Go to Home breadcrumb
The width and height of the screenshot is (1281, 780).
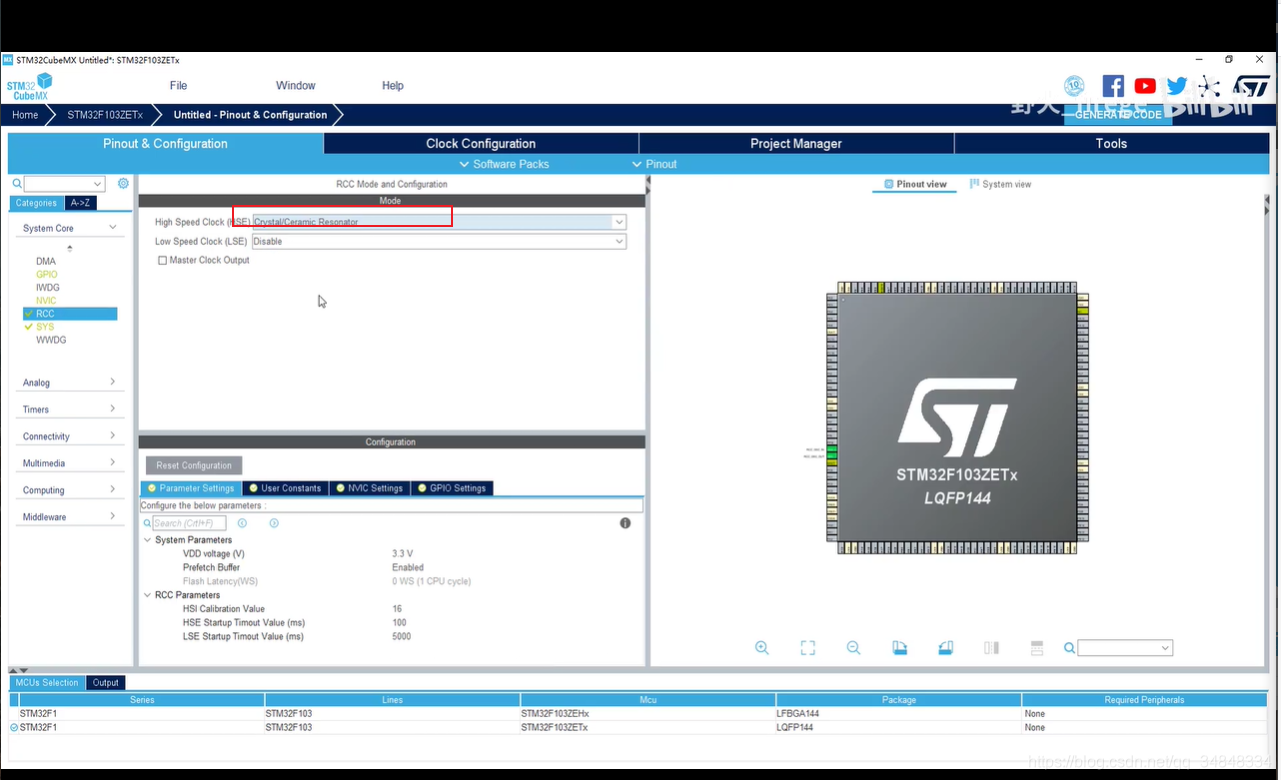[x=25, y=115]
